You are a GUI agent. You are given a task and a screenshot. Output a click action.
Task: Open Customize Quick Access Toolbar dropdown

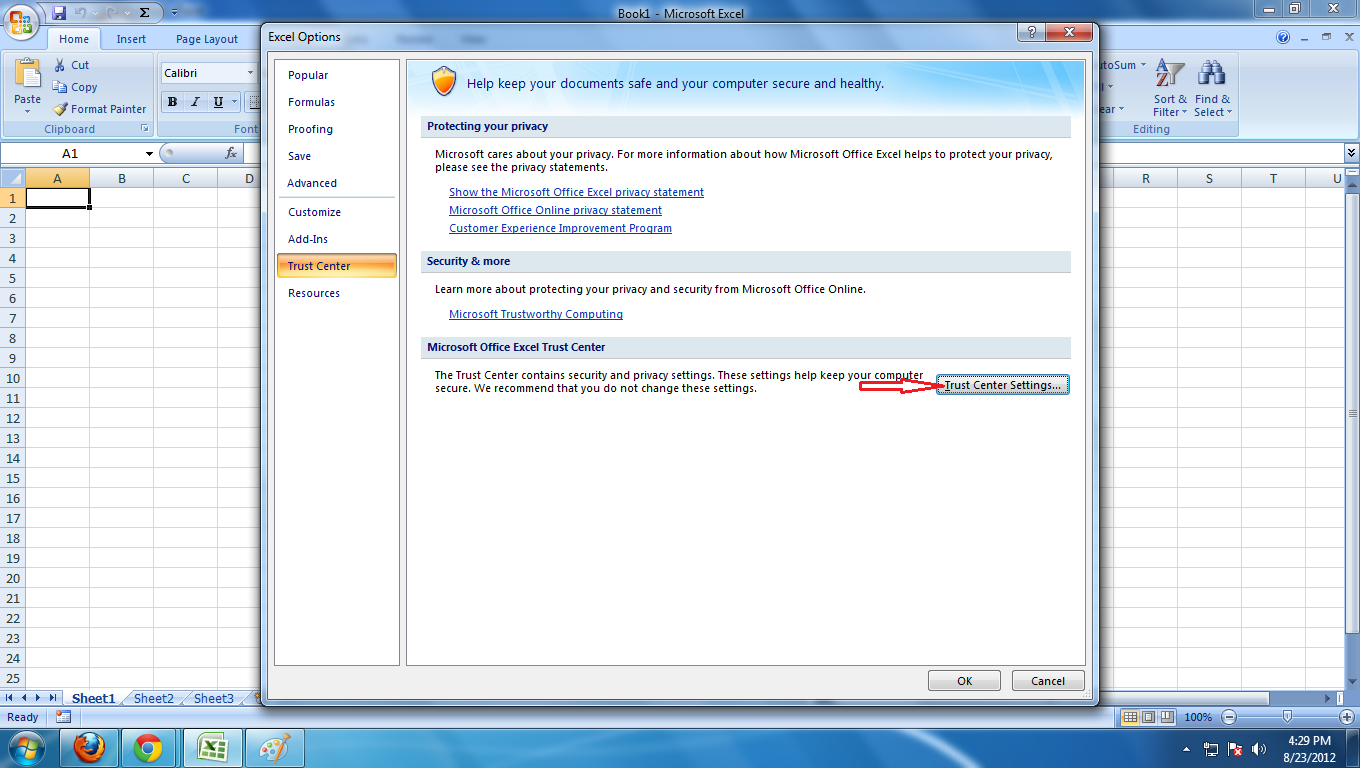click(174, 13)
